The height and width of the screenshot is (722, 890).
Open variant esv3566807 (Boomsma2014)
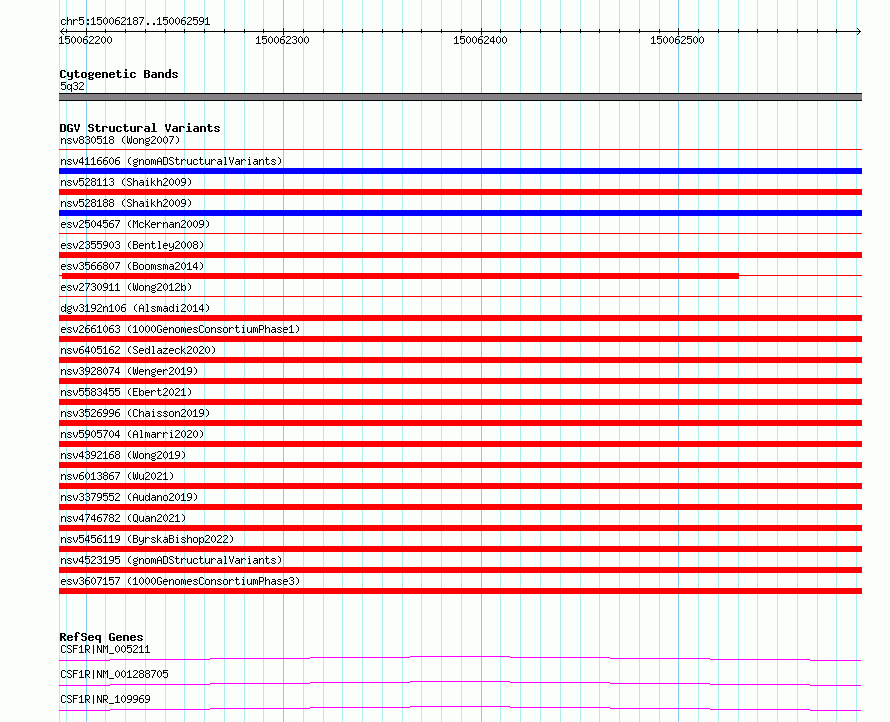pos(132,266)
